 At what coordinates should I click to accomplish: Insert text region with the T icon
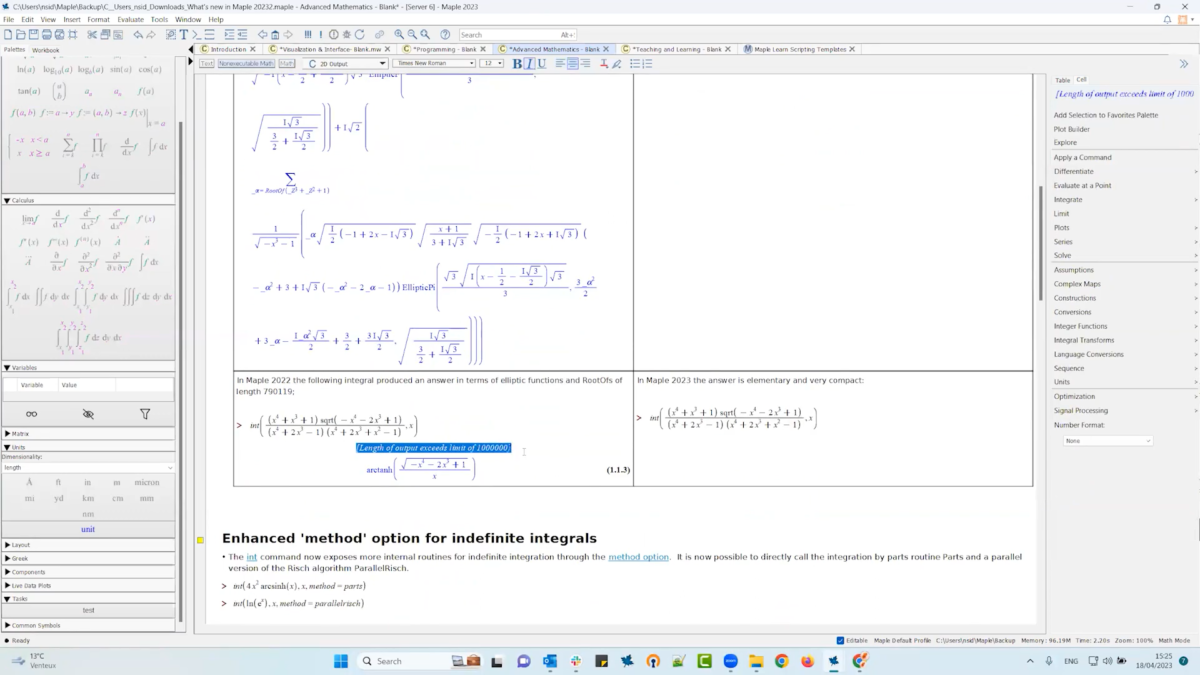point(183,35)
